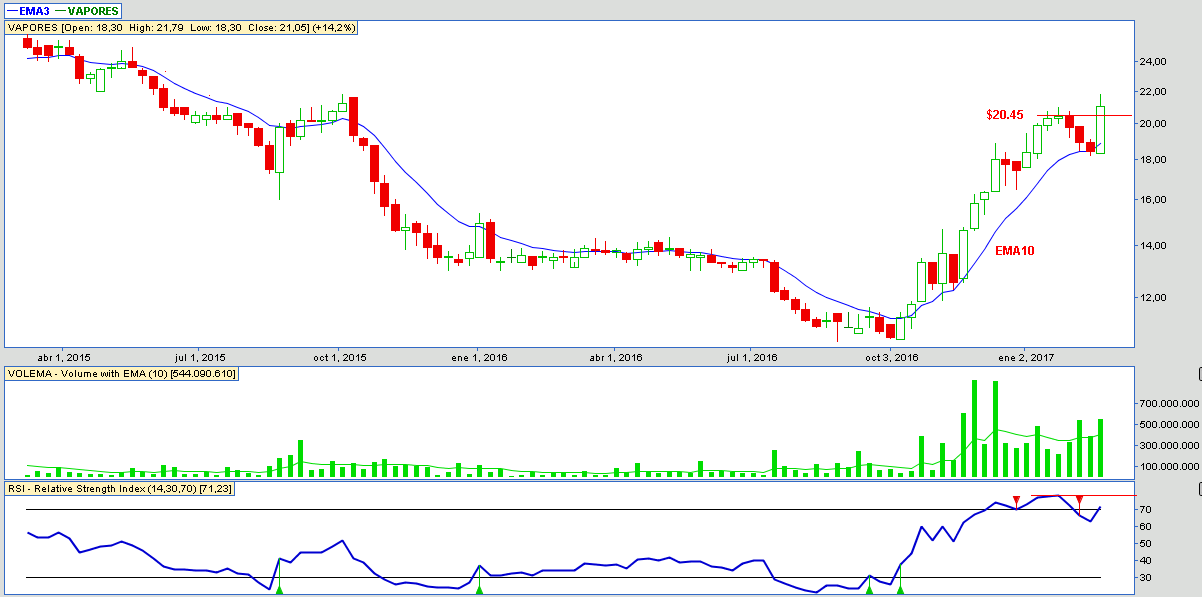
Task: Click the $20.45 price annotation
Action: pyautogui.click(x=1005, y=115)
